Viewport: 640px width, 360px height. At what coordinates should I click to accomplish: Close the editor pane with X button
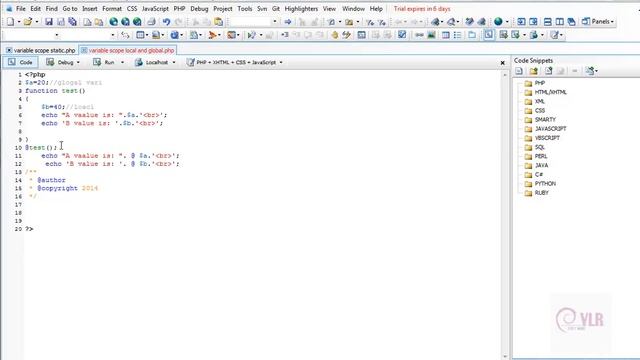pyautogui.click(x=502, y=63)
